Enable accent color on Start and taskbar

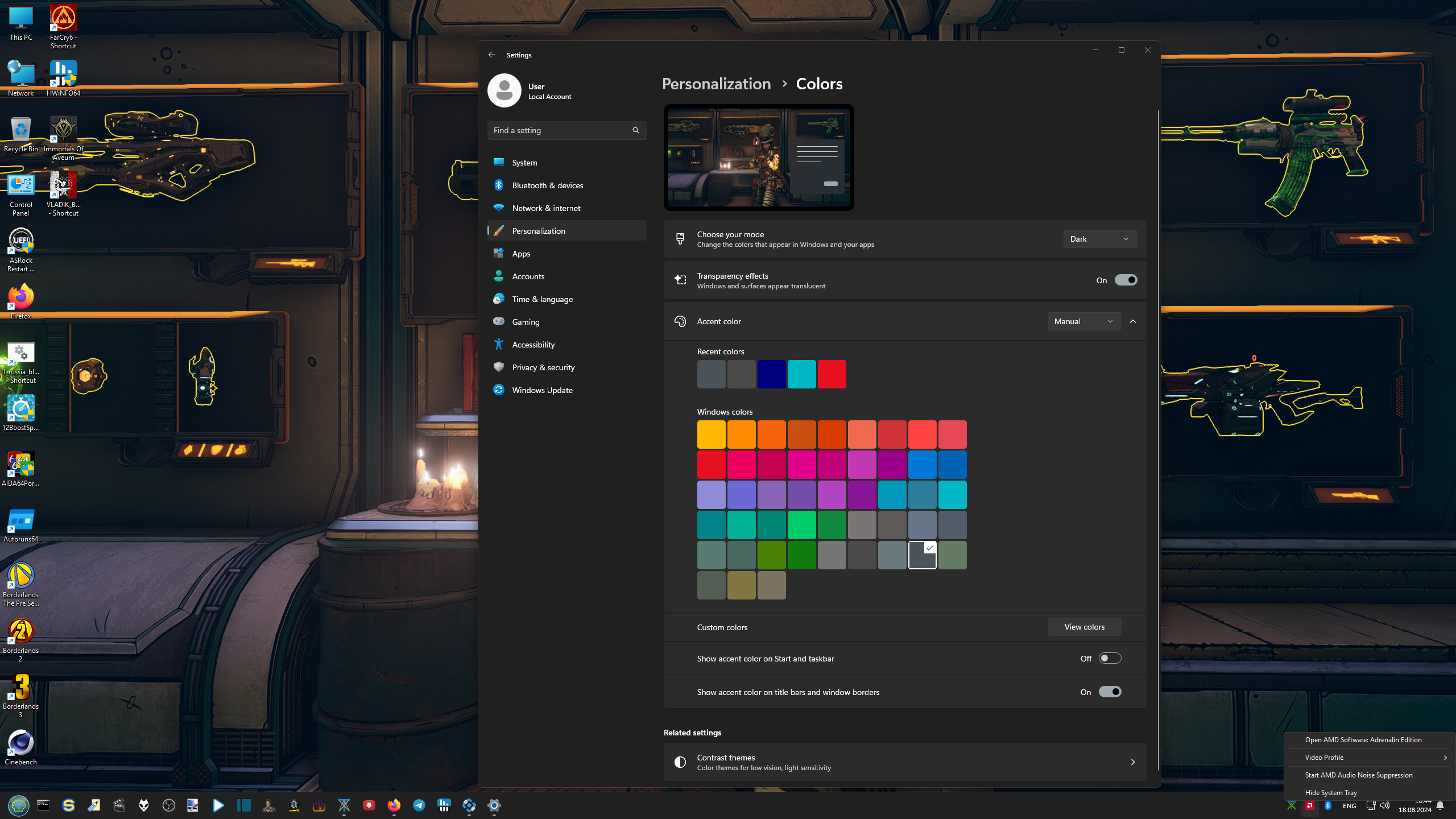click(1110, 658)
